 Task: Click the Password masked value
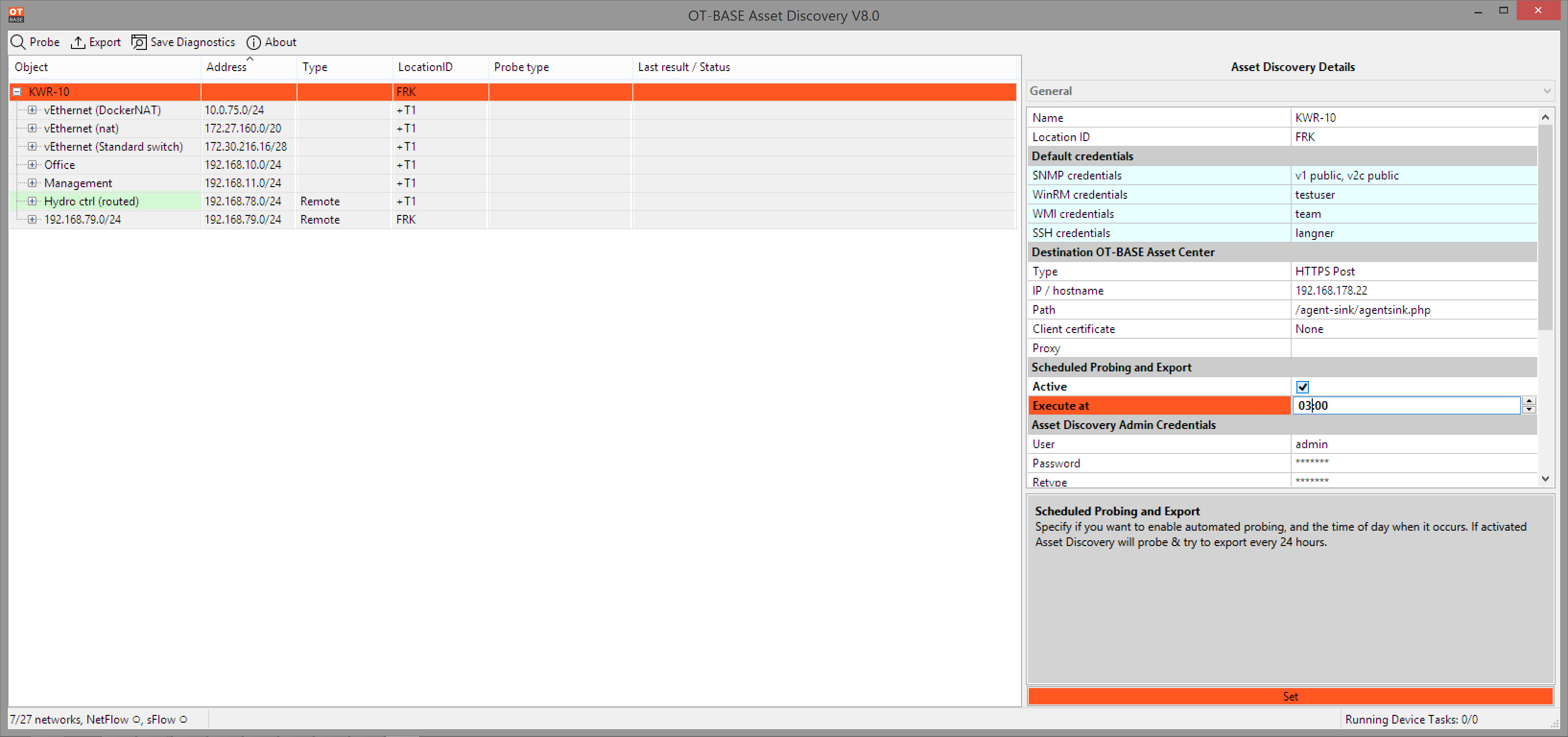coord(1312,462)
